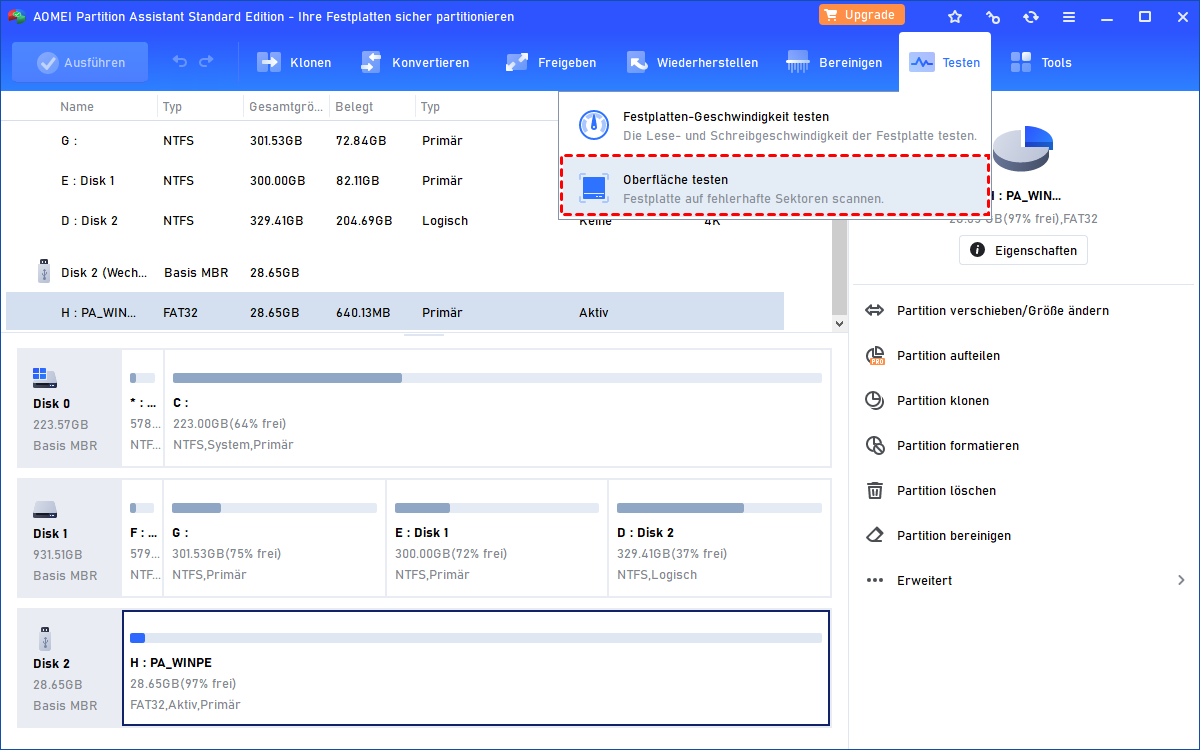Click the 640.13MB used value cell

pyautogui.click(x=363, y=313)
